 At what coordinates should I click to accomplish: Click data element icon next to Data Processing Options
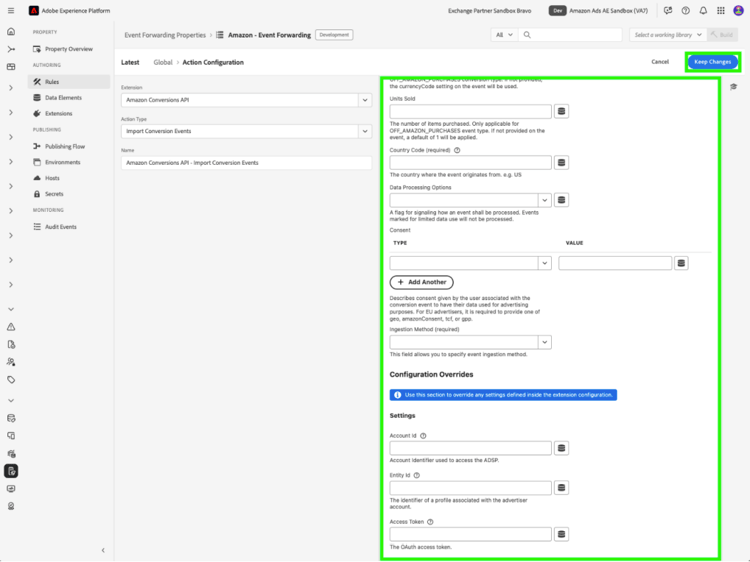pos(562,200)
